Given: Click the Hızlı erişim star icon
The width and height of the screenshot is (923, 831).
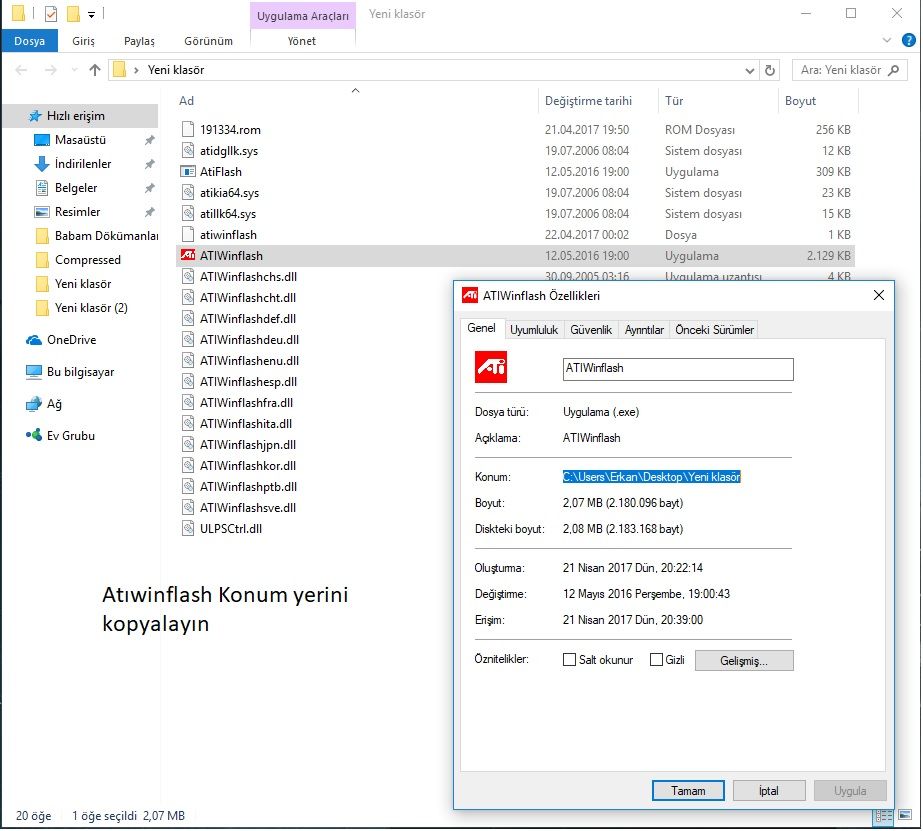Looking at the screenshot, I should (x=35, y=116).
